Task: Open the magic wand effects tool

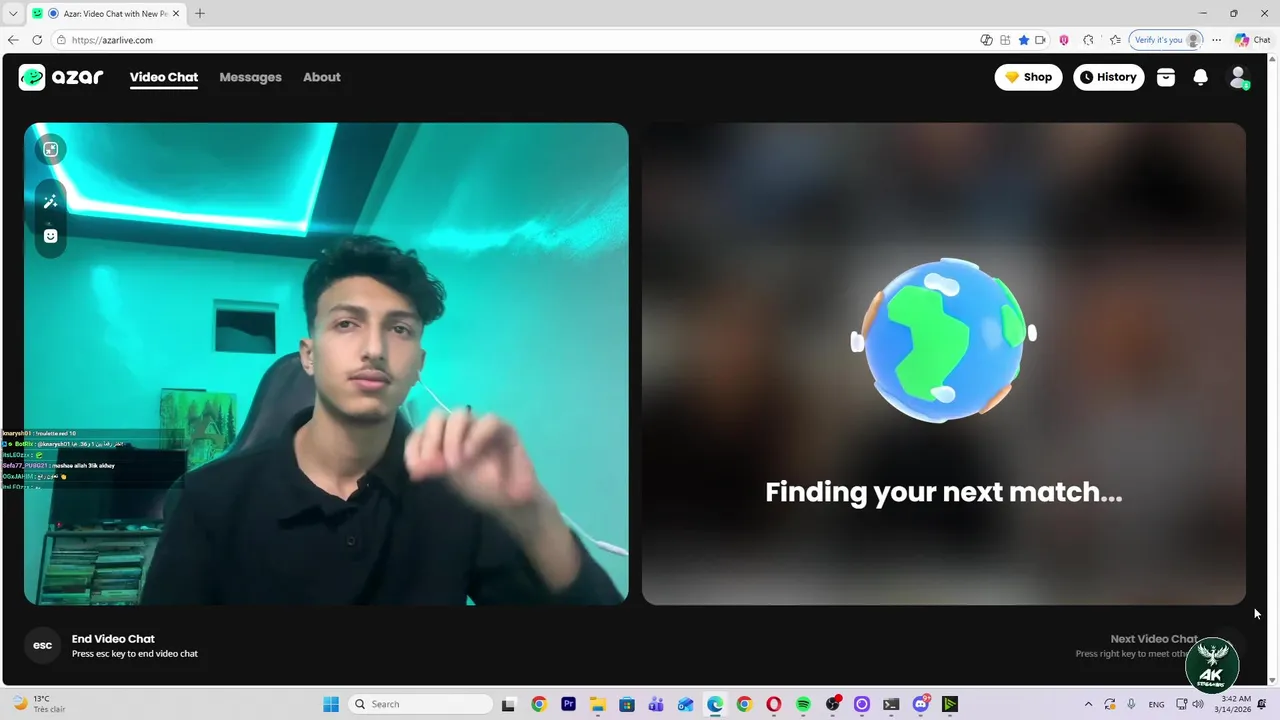Action: pos(50,201)
